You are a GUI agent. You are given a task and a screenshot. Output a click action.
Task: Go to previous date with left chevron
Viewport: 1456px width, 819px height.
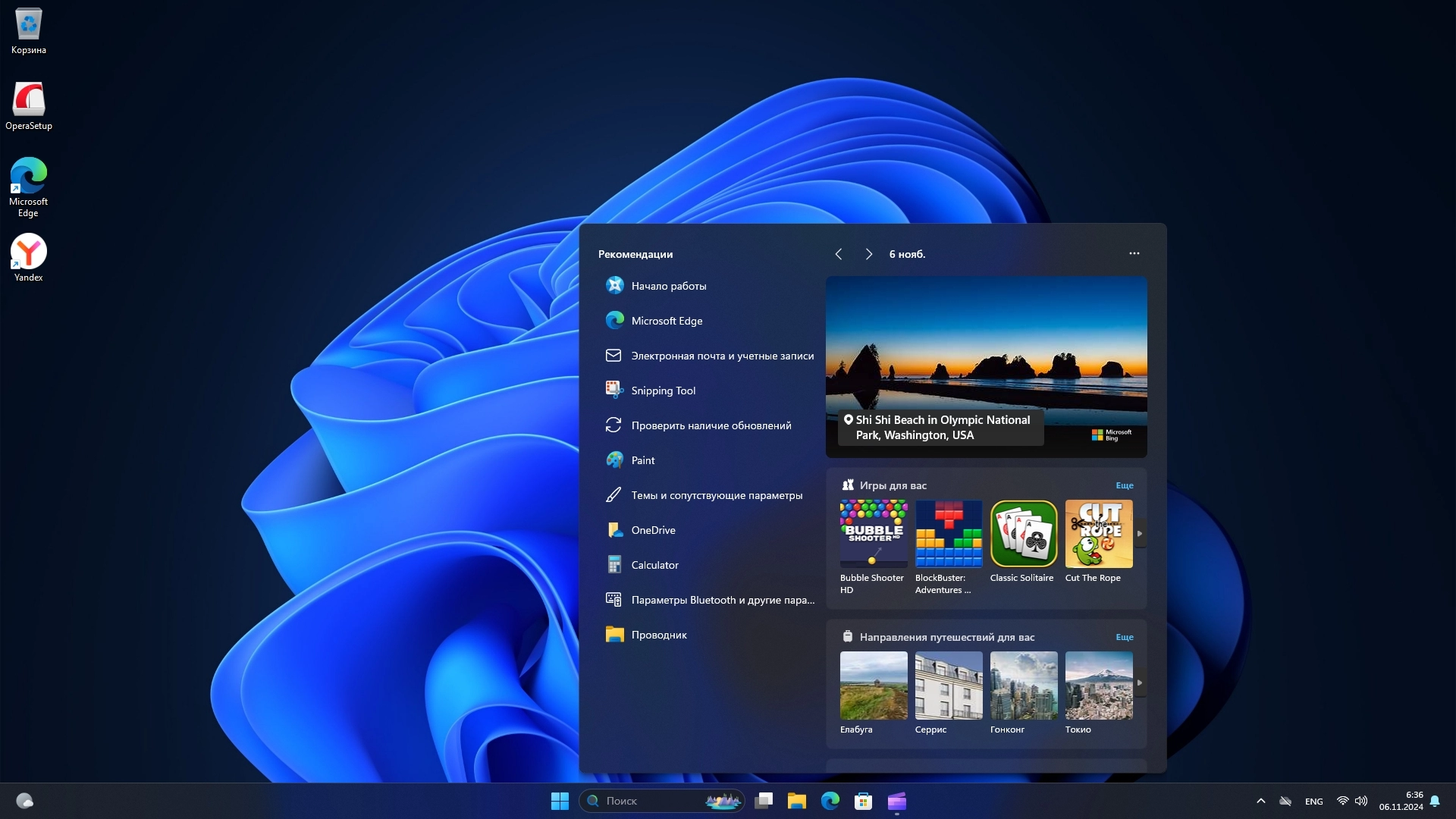839,254
